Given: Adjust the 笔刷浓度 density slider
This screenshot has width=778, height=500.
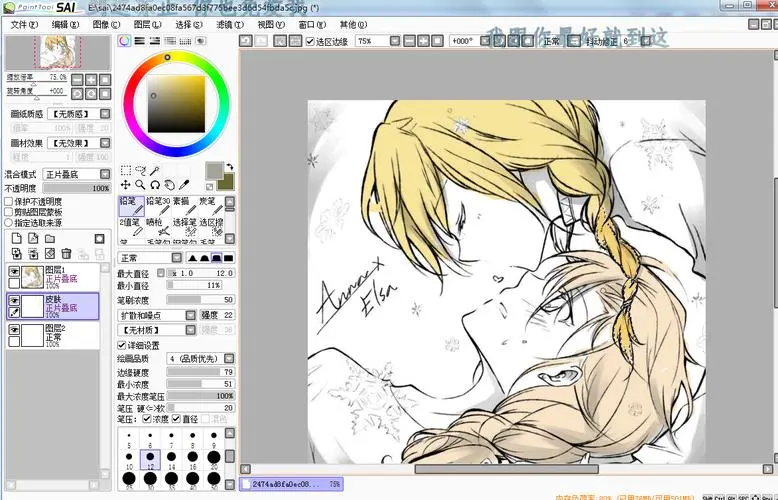Looking at the screenshot, I should coord(200,300).
